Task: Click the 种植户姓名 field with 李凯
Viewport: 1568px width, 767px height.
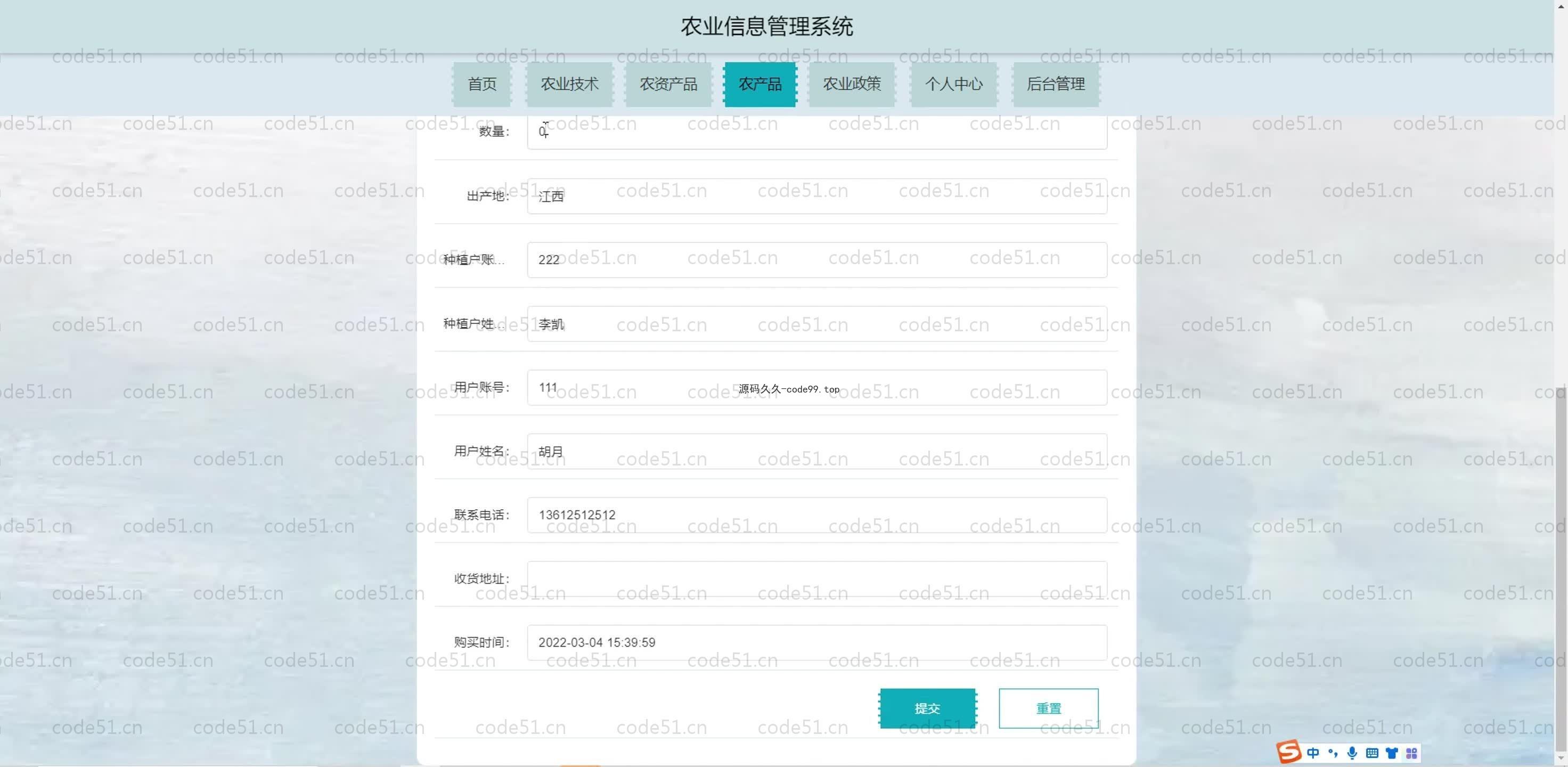Action: (817, 324)
